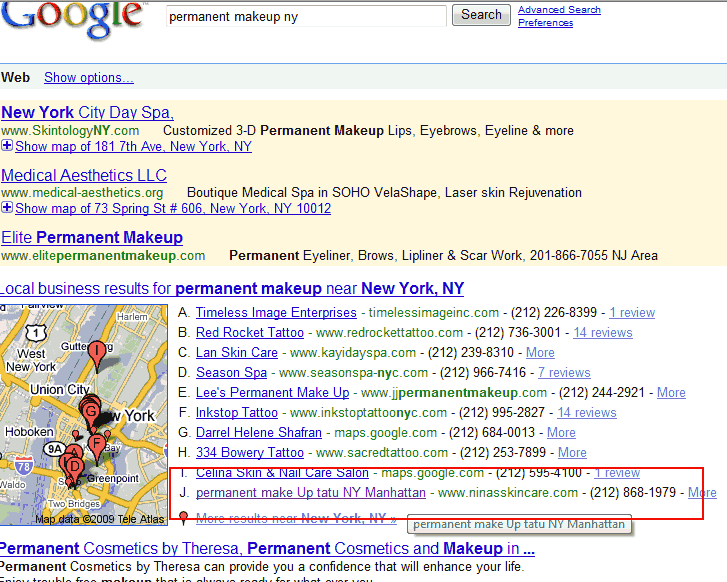Image resolution: width=727 pixels, height=582 pixels.
Task: Click the local results map thumbnail
Action: coord(84,415)
